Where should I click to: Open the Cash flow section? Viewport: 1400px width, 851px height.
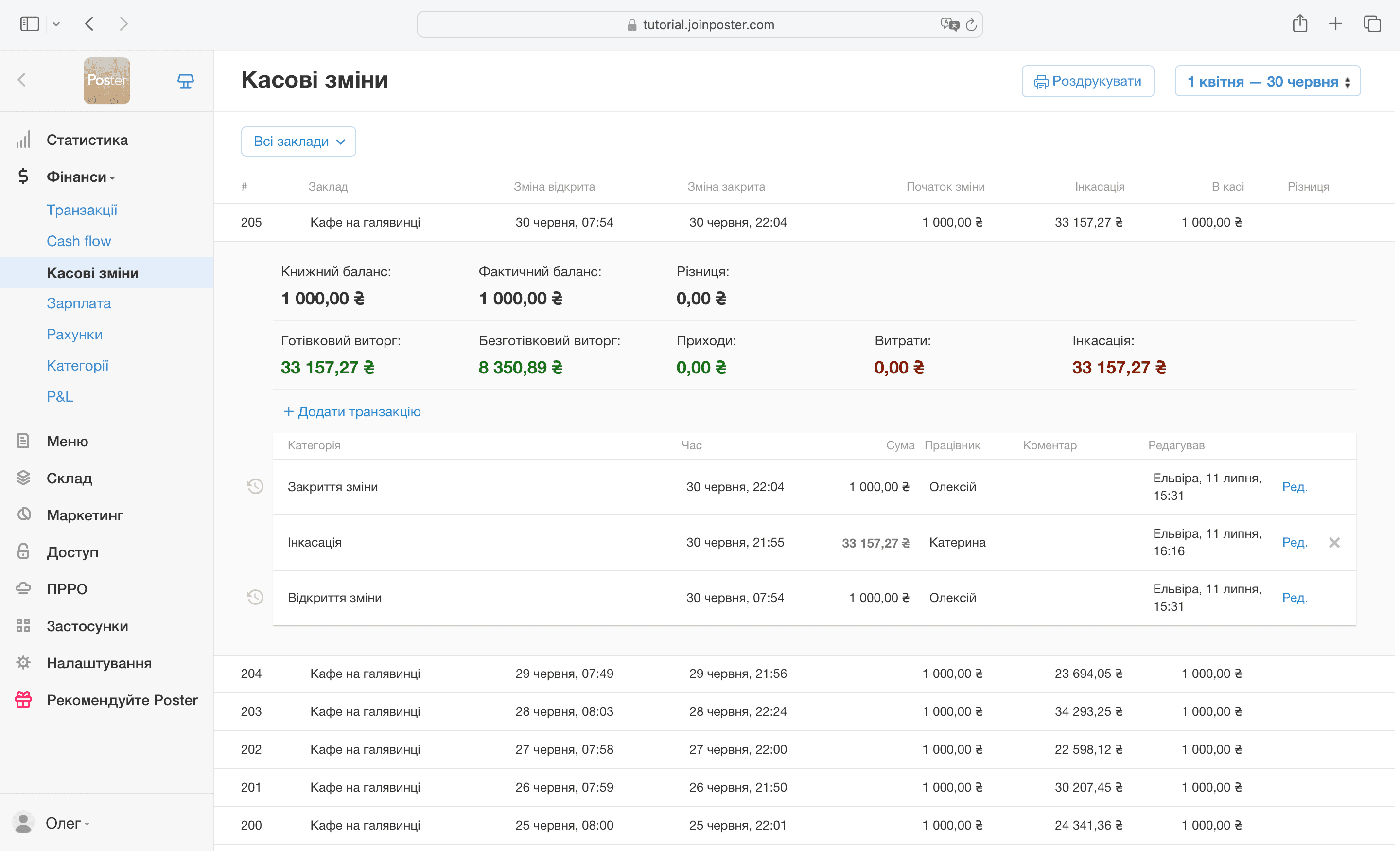pyautogui.click(x=79, y=241)
